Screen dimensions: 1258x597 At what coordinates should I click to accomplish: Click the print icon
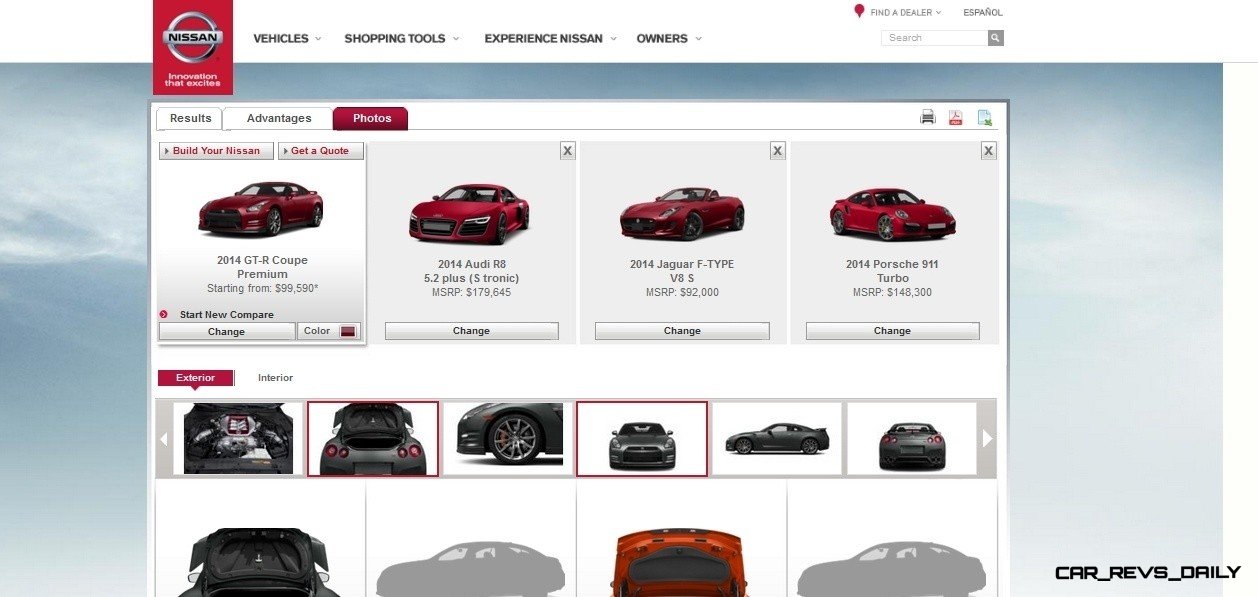pyautogui.click(x=928, y=118)
